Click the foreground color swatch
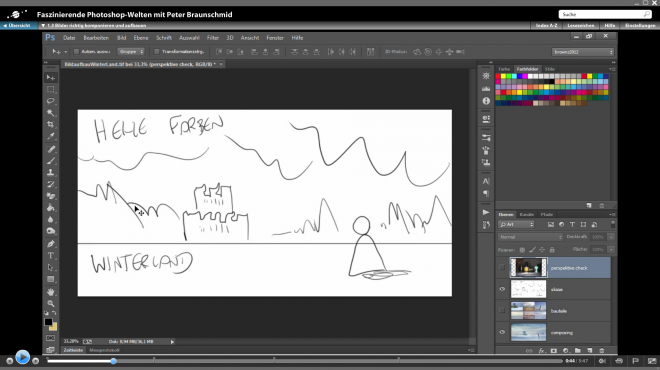 48,322
